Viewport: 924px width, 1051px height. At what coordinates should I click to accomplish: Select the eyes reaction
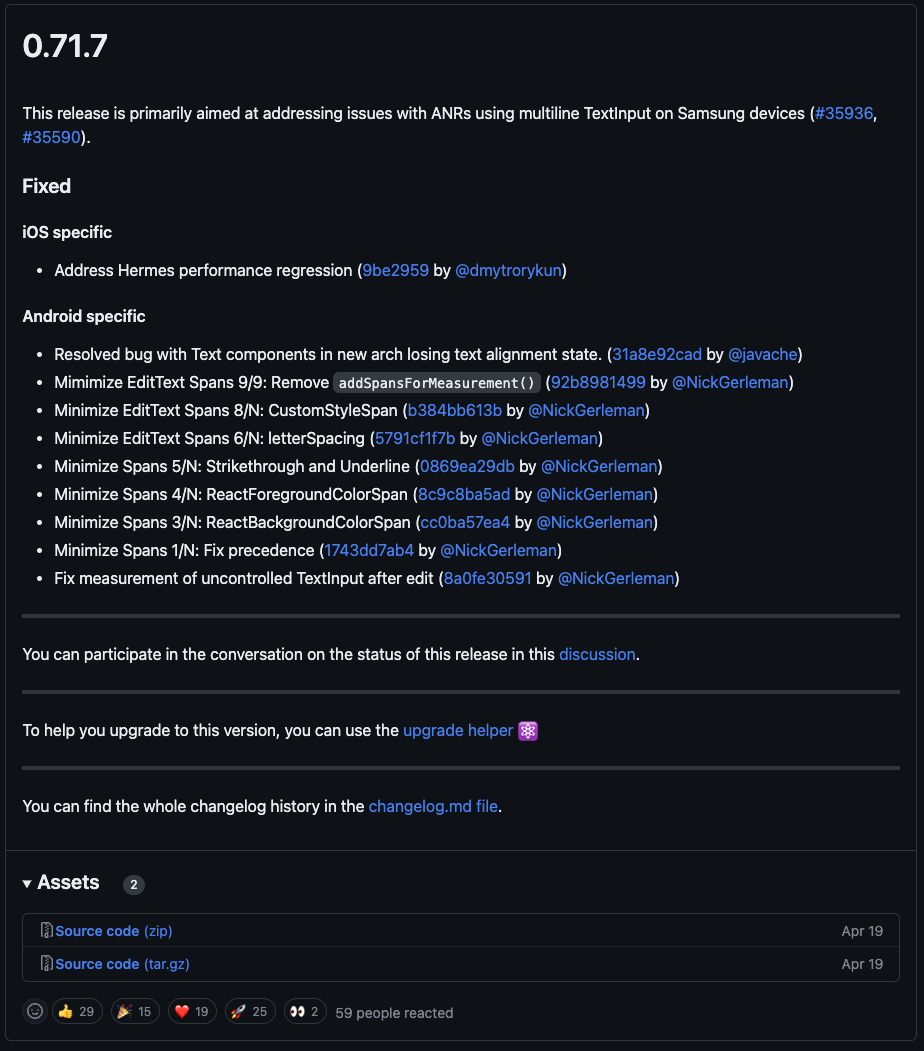[305, 1011]
